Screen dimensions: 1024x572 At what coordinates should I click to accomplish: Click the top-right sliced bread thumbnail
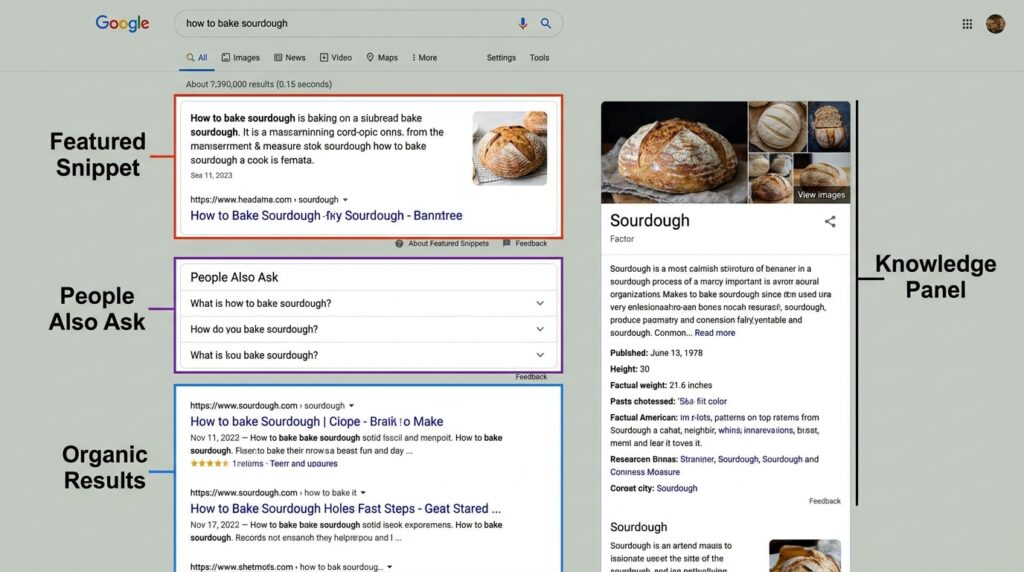[829, 127]
